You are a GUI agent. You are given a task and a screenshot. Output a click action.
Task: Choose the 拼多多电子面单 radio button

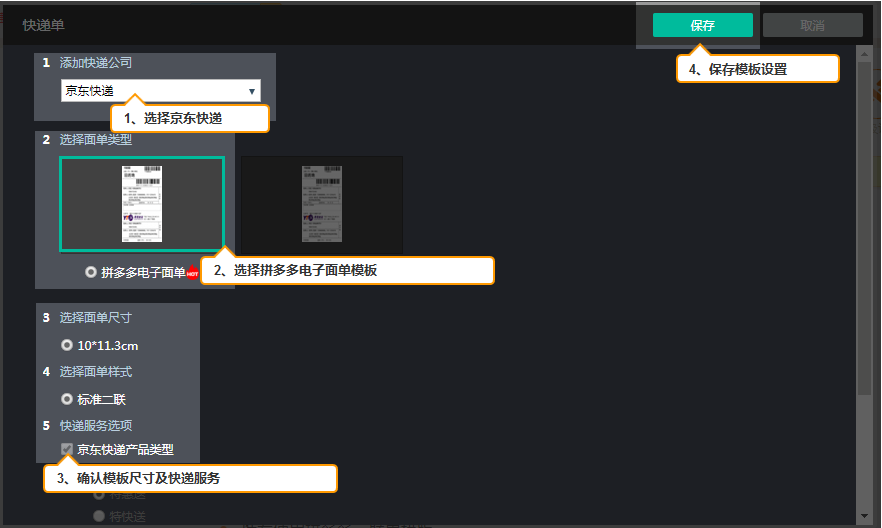click(x=91, y=272)
